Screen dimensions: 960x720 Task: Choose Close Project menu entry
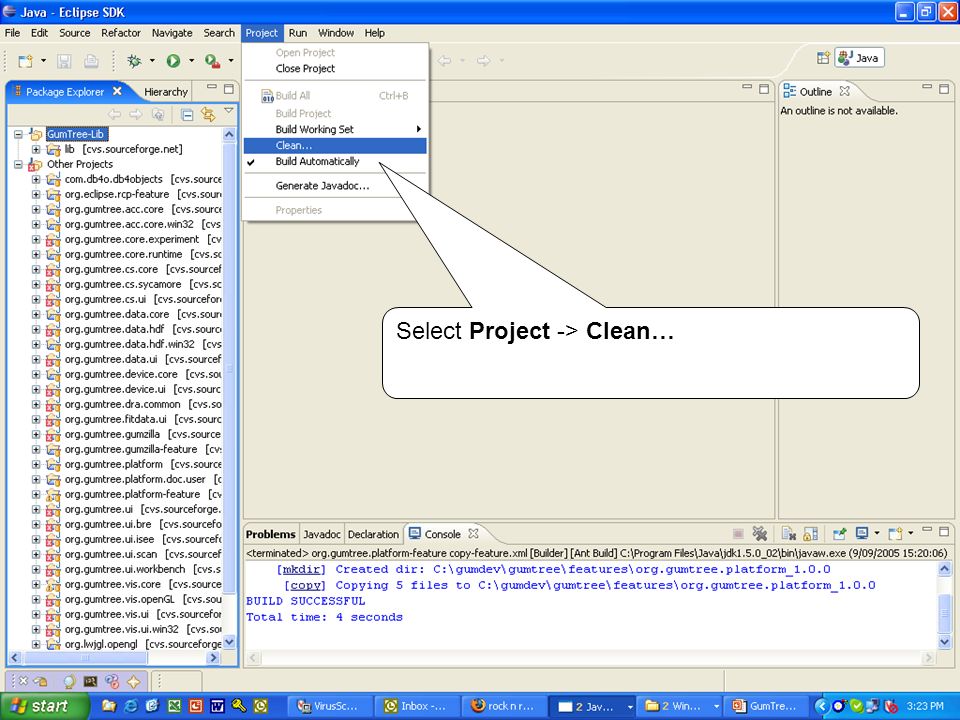(x=335, y=69)
